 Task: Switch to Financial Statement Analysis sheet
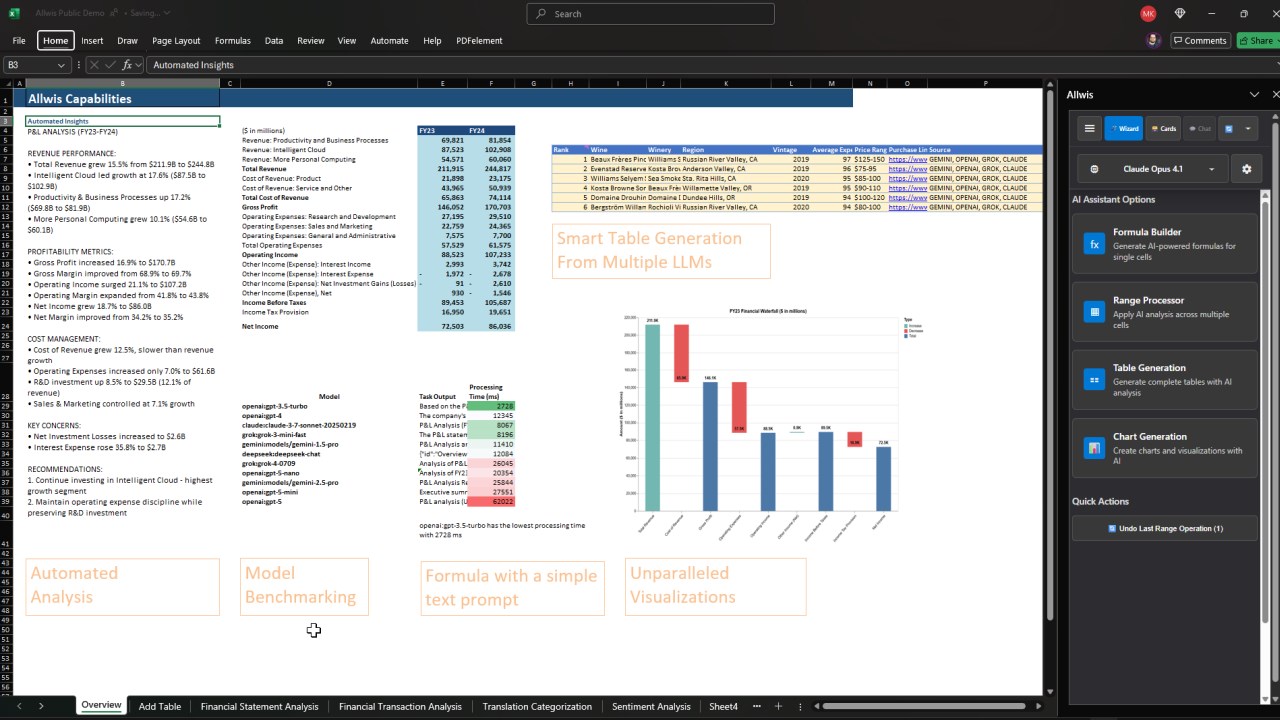point(259,706)
